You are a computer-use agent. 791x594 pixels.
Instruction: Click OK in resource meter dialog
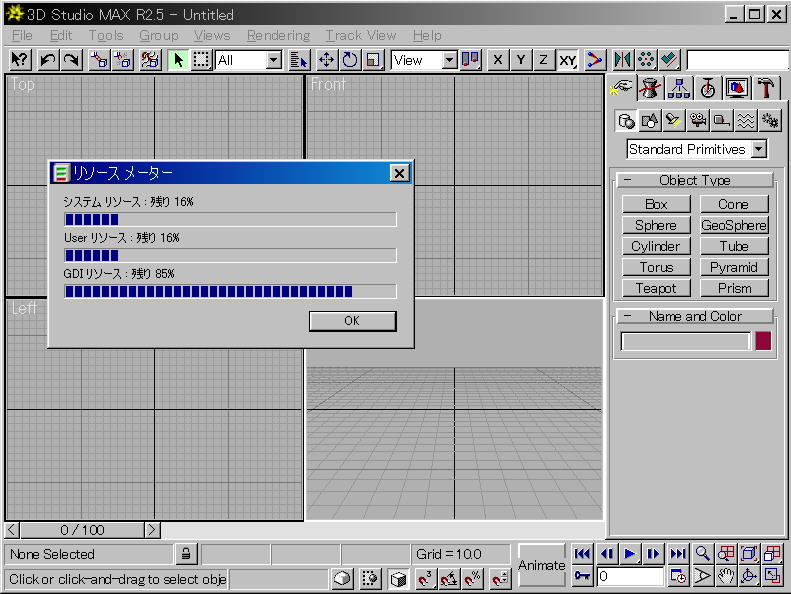click(x=353, y=321)
